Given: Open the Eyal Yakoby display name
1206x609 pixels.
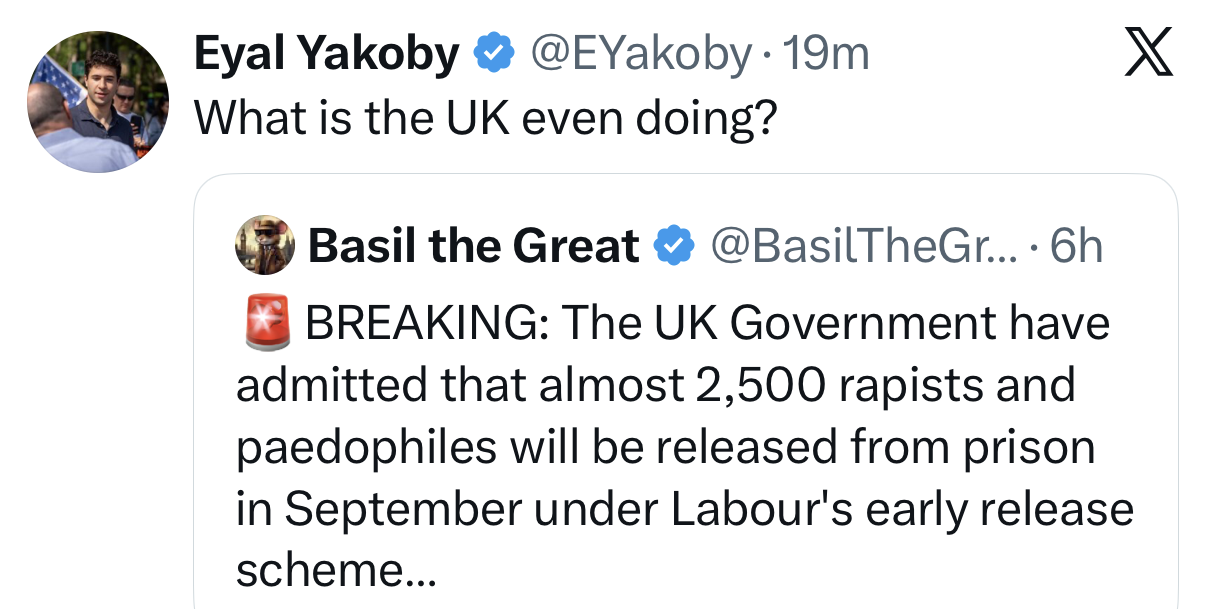Looking at the screenshot, I should [x=326, y=54].
